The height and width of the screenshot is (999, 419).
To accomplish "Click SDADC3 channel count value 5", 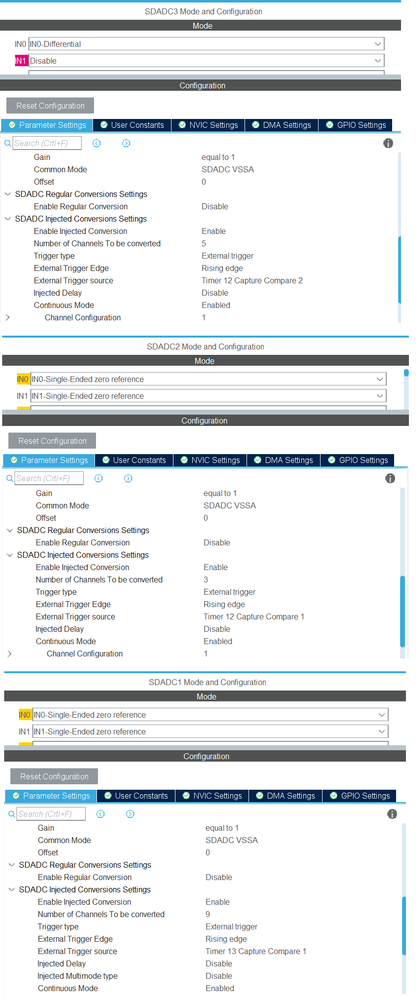I will 204,243.
